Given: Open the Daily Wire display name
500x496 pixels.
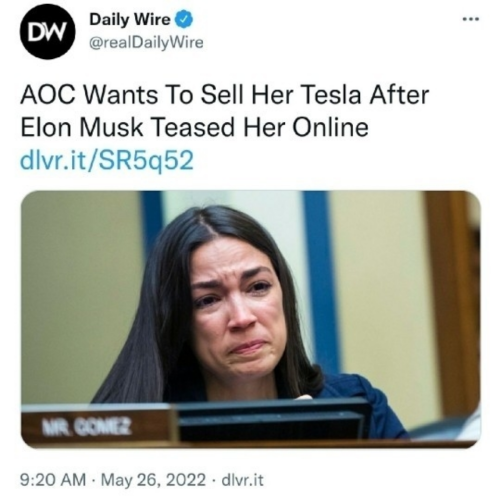Looking at the screenshot, I should [x=130, y=20].
